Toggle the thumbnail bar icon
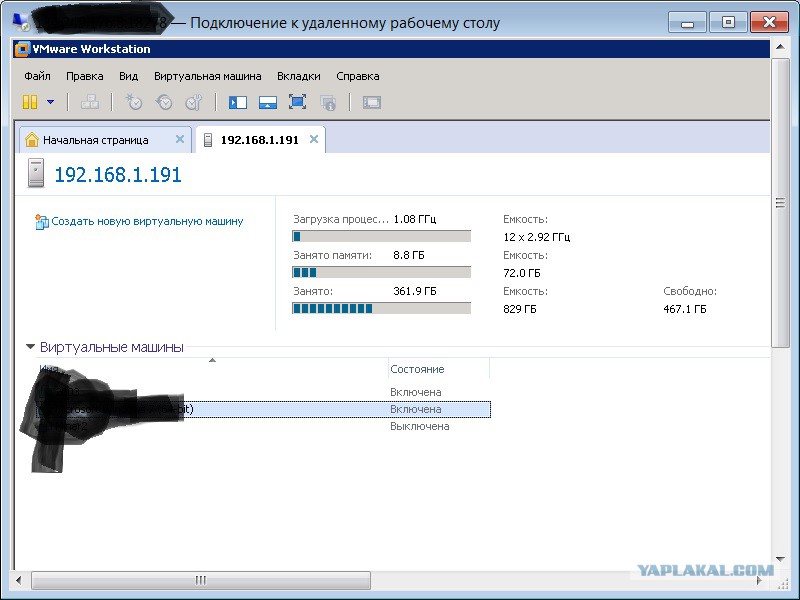The height and width of the screenshot is (600, 800). [x=268, y=103]
